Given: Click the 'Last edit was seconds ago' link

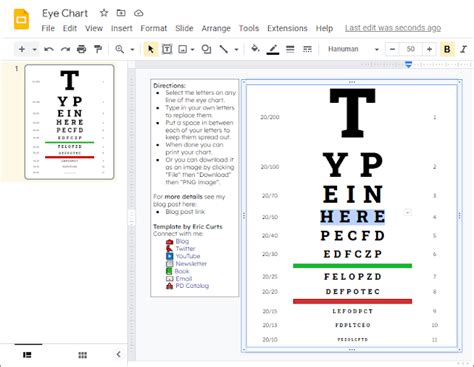Looking at the screenshot, I should coord(393,28).
